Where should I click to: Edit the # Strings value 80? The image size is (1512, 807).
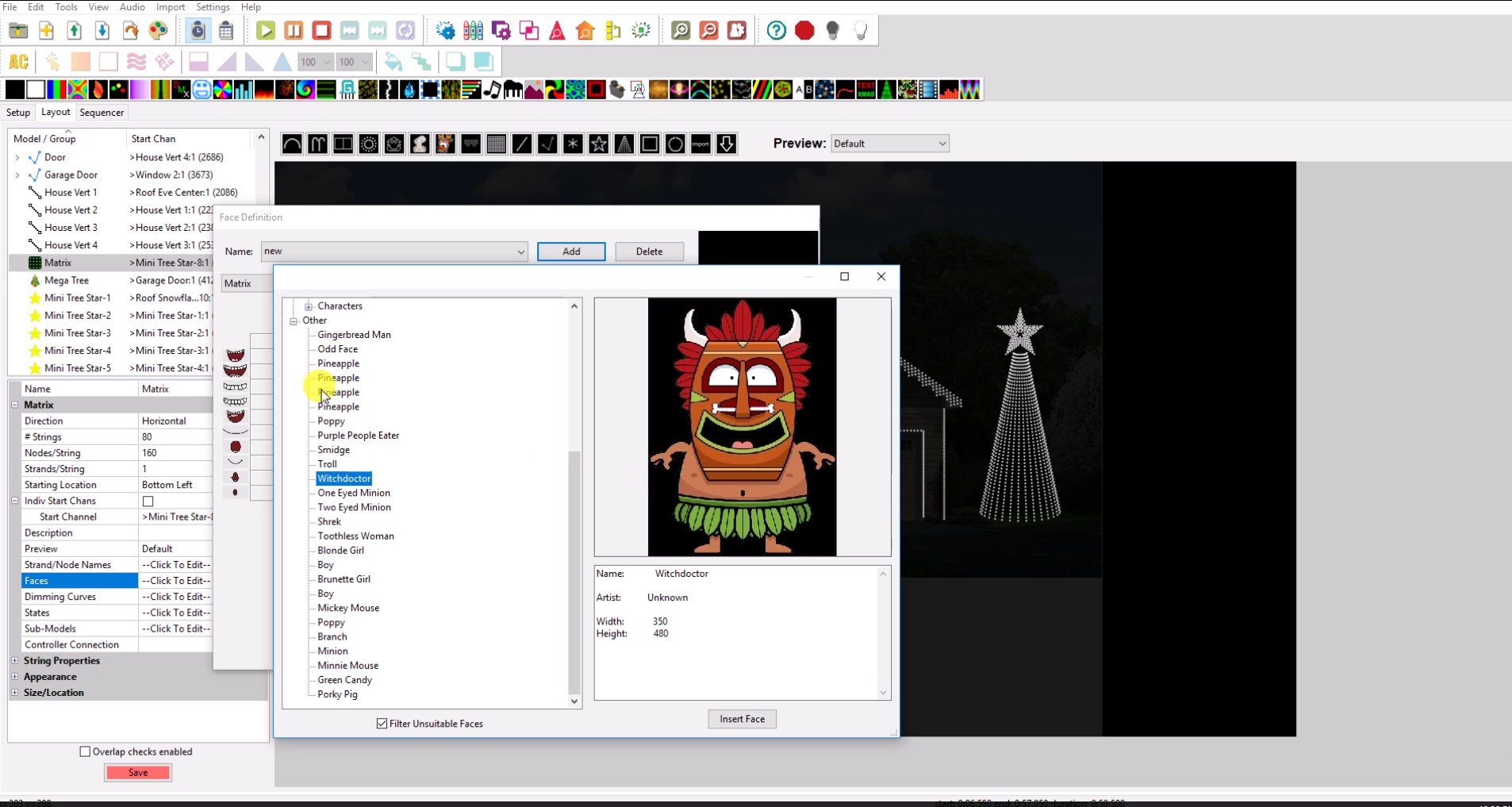[176, 437]
